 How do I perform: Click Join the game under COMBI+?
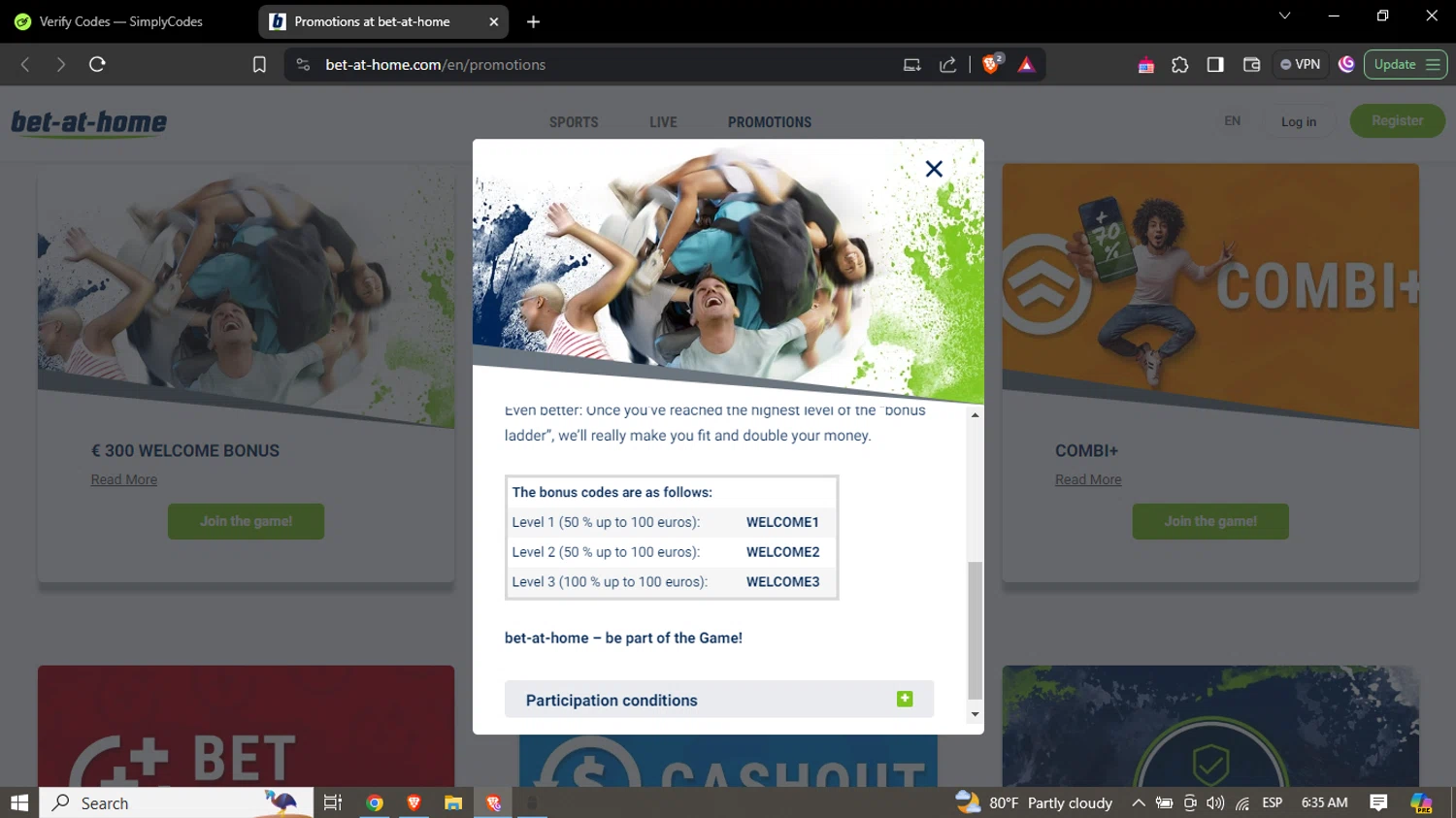[1210, 521]
